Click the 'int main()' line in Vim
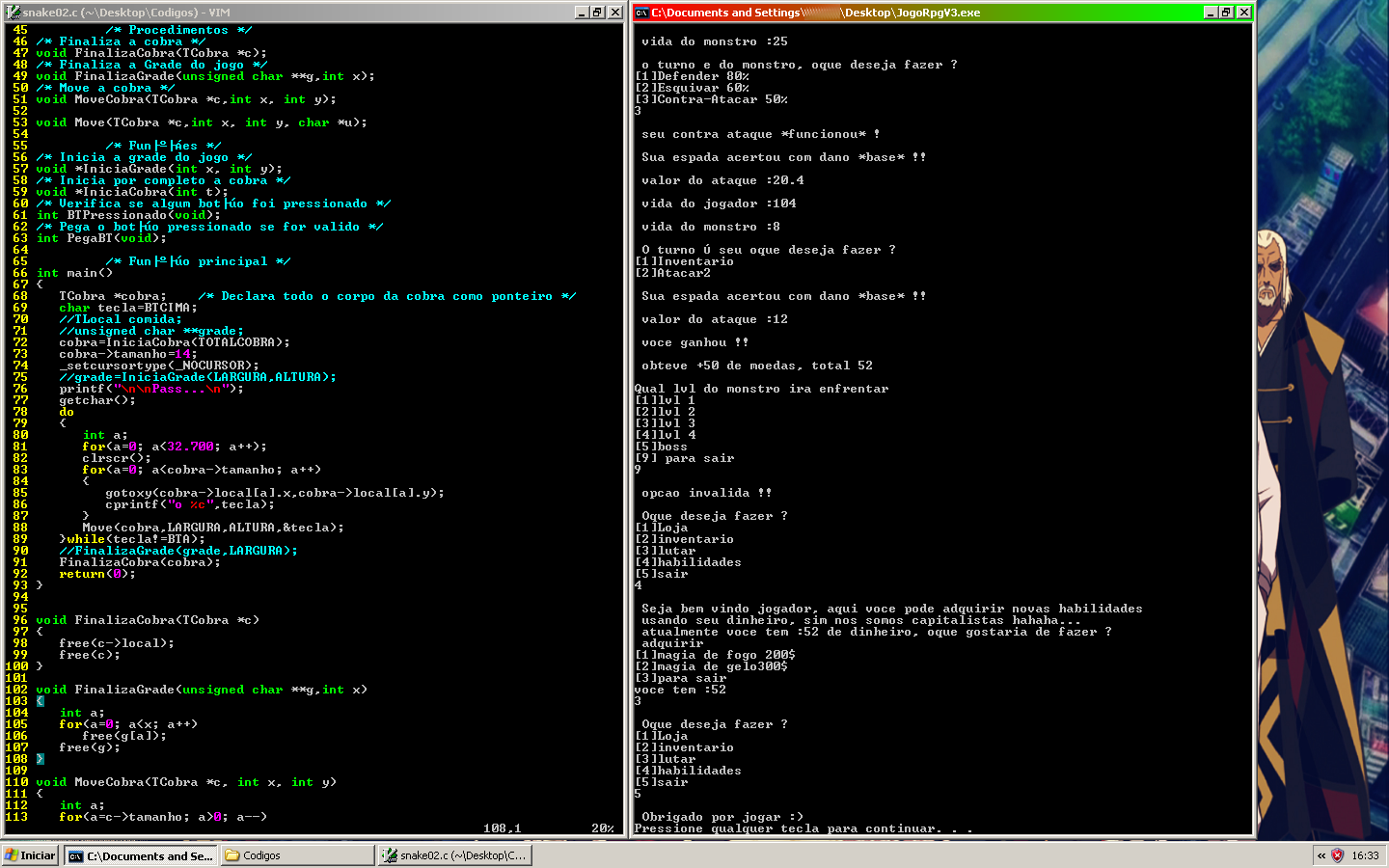The image size is (1389, 868). [74, 273]
